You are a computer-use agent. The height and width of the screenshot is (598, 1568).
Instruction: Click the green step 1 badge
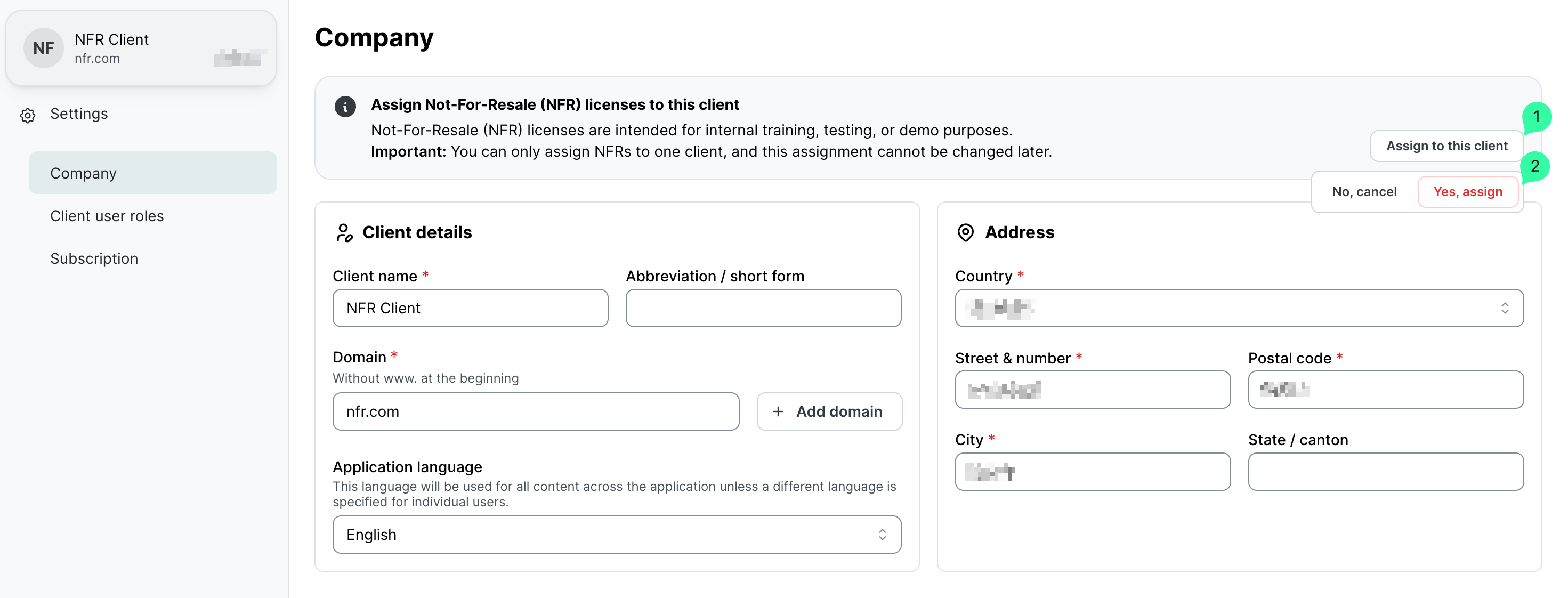click(x=1535, y=116)
